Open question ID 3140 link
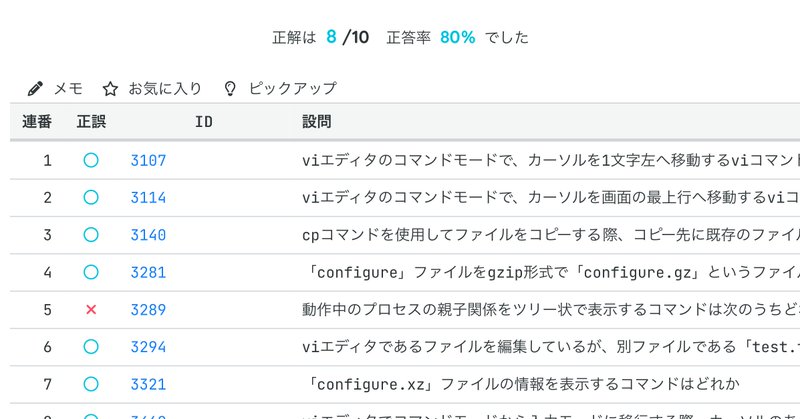Screen dimensions: 800x419 tap(148, 235)
